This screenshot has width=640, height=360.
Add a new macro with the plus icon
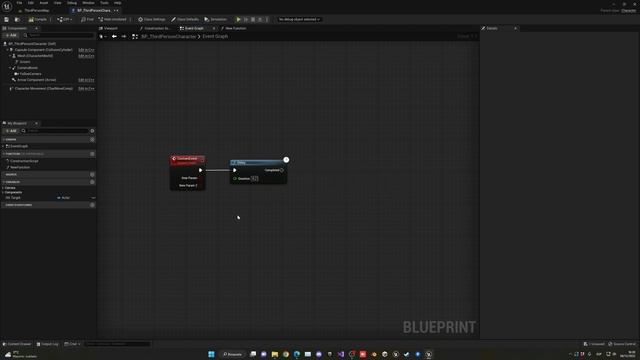pos(92,175)
